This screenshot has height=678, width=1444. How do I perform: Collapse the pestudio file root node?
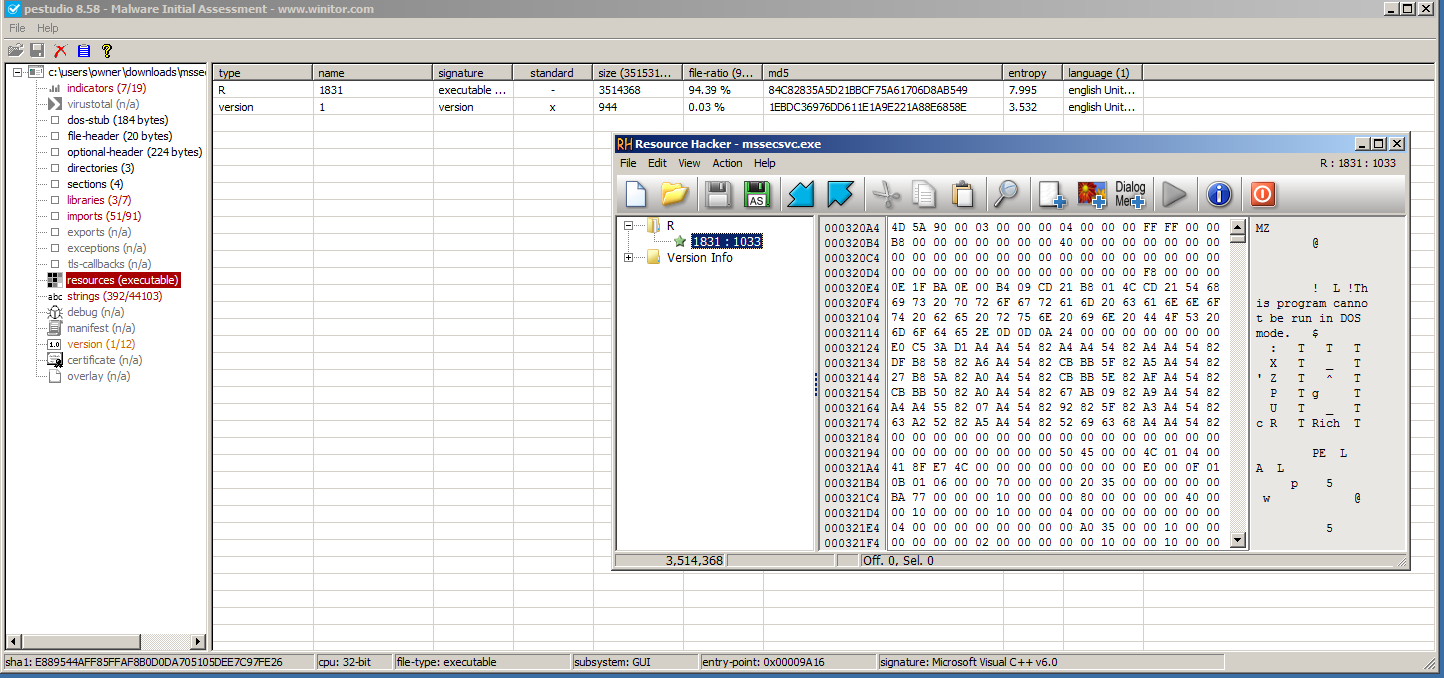pos(18,72)
